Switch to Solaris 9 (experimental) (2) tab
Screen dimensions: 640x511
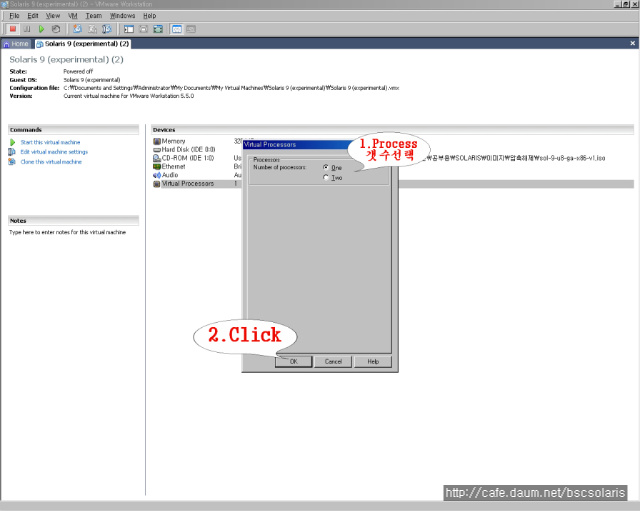83,44
